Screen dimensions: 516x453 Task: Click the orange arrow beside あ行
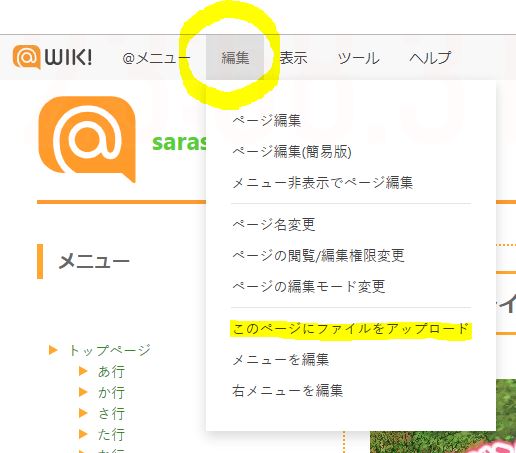tap(83, 371)
